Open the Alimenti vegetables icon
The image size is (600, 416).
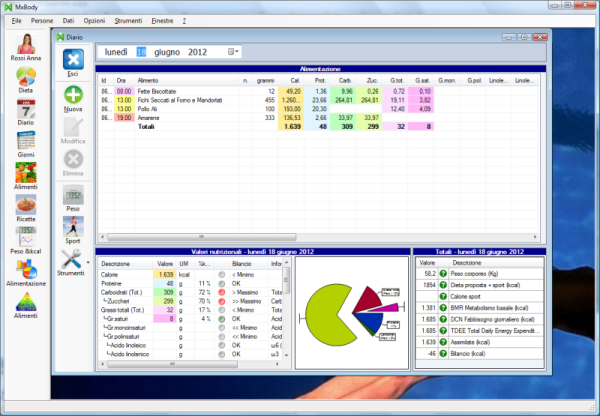tap(26, 173)
